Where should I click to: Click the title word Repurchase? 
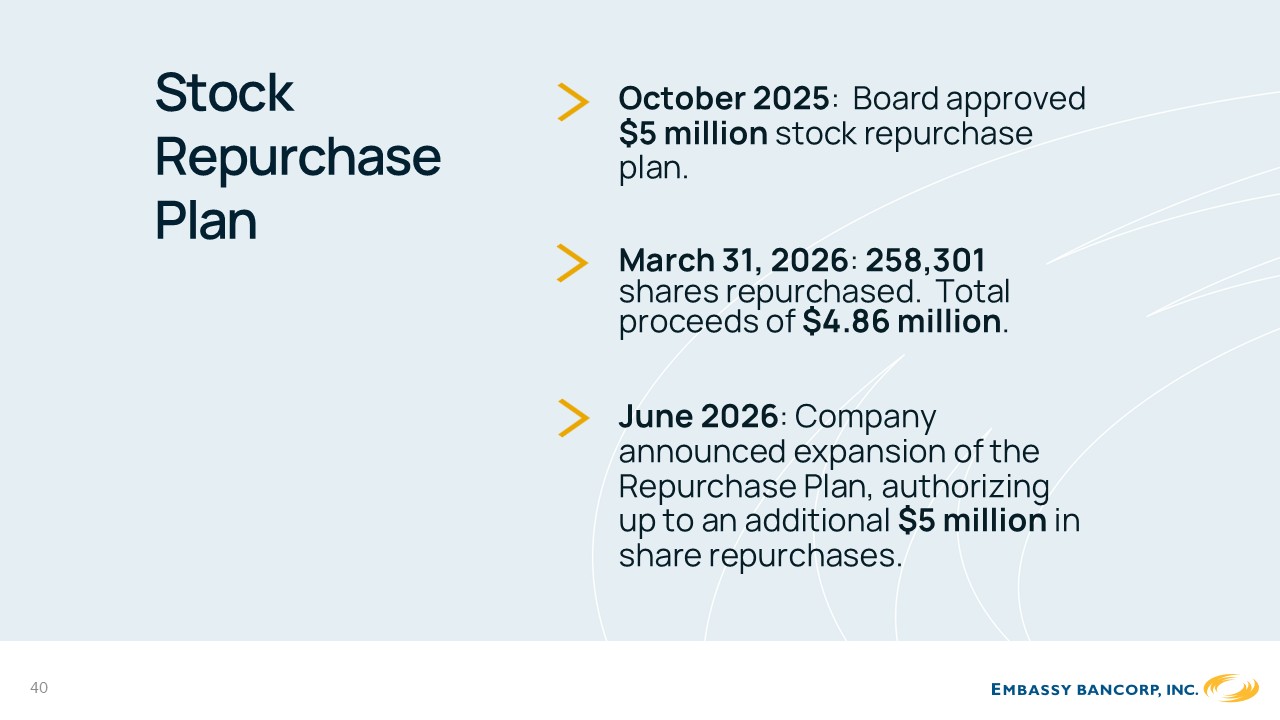(298, 157)
